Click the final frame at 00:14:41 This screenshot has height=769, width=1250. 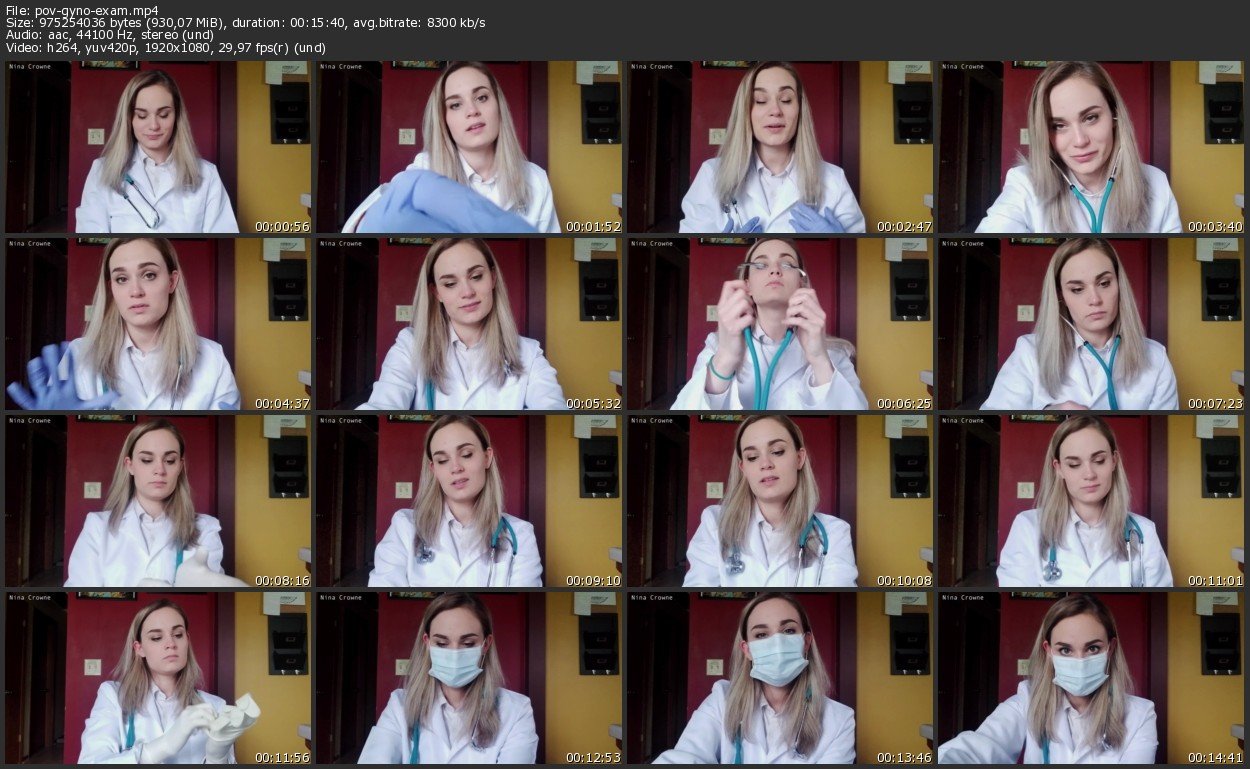point(1091,677)
